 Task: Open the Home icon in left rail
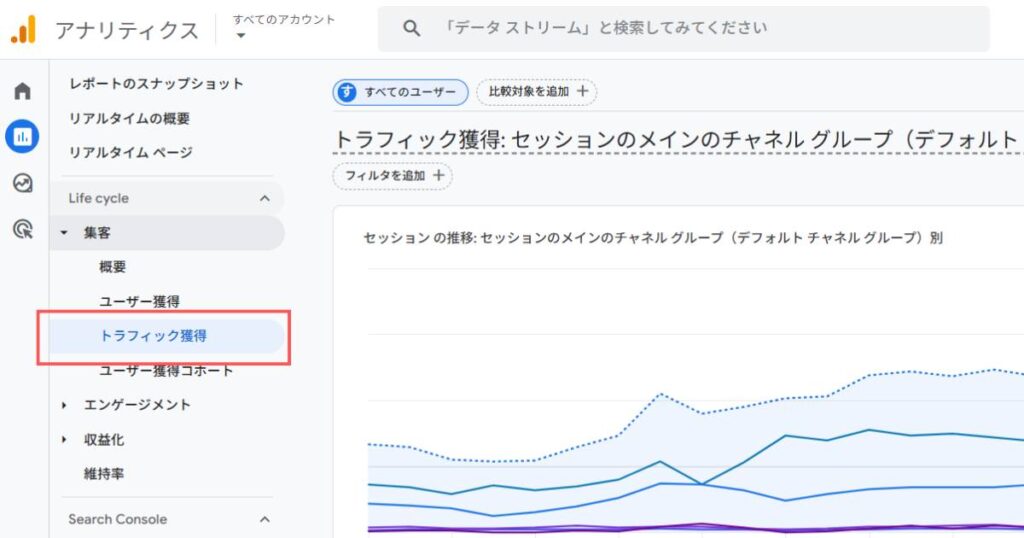[x=22, y=92]
